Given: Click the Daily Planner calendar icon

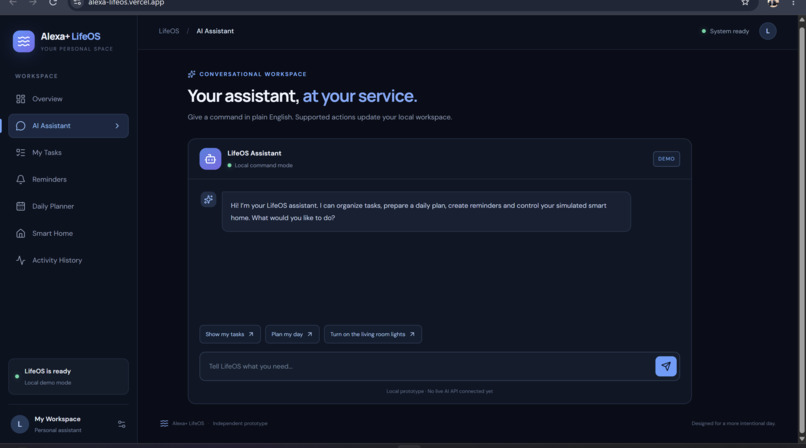Looking at the screenshot, I should pyautogui.click(x=21, y=206).
